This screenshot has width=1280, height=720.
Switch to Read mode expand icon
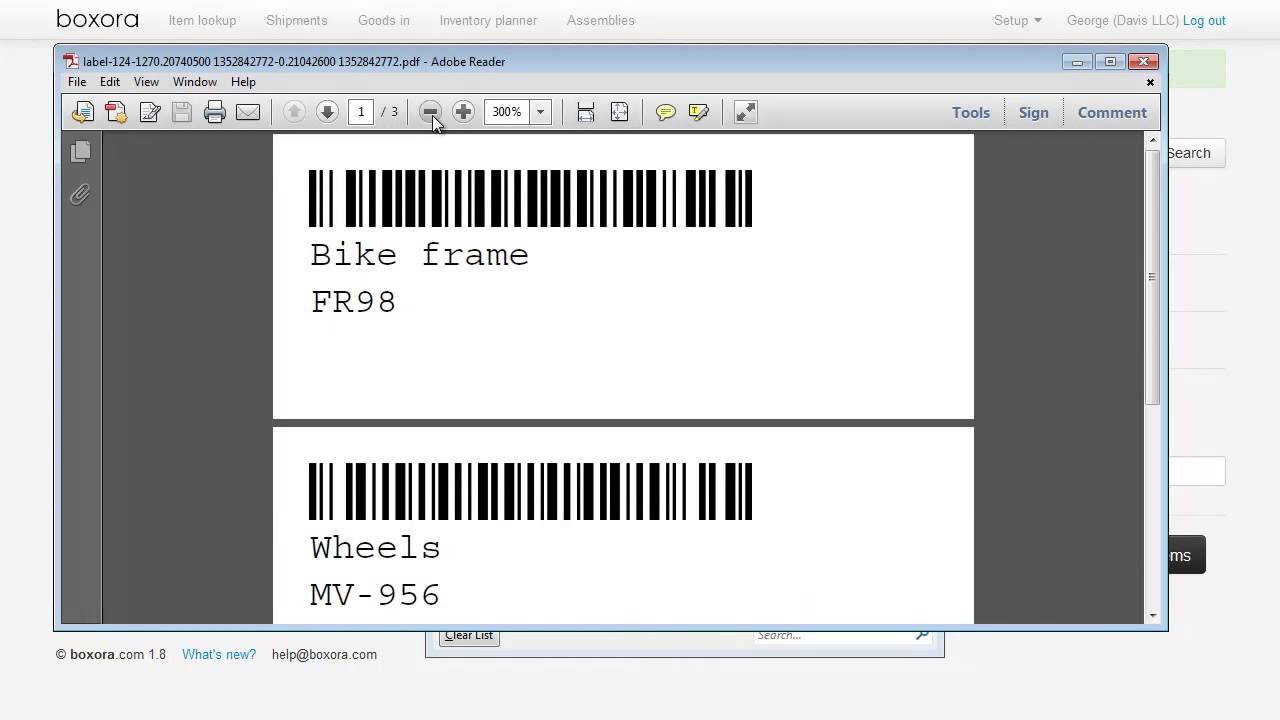point(746,112)
